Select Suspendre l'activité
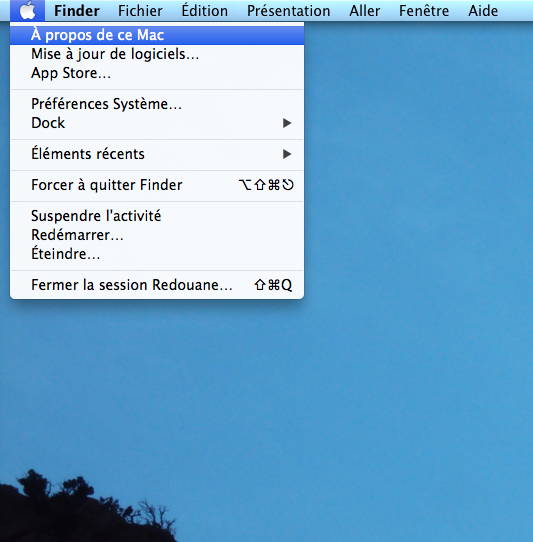The height and width of the screenshot is (542, 533). (157, 216)
